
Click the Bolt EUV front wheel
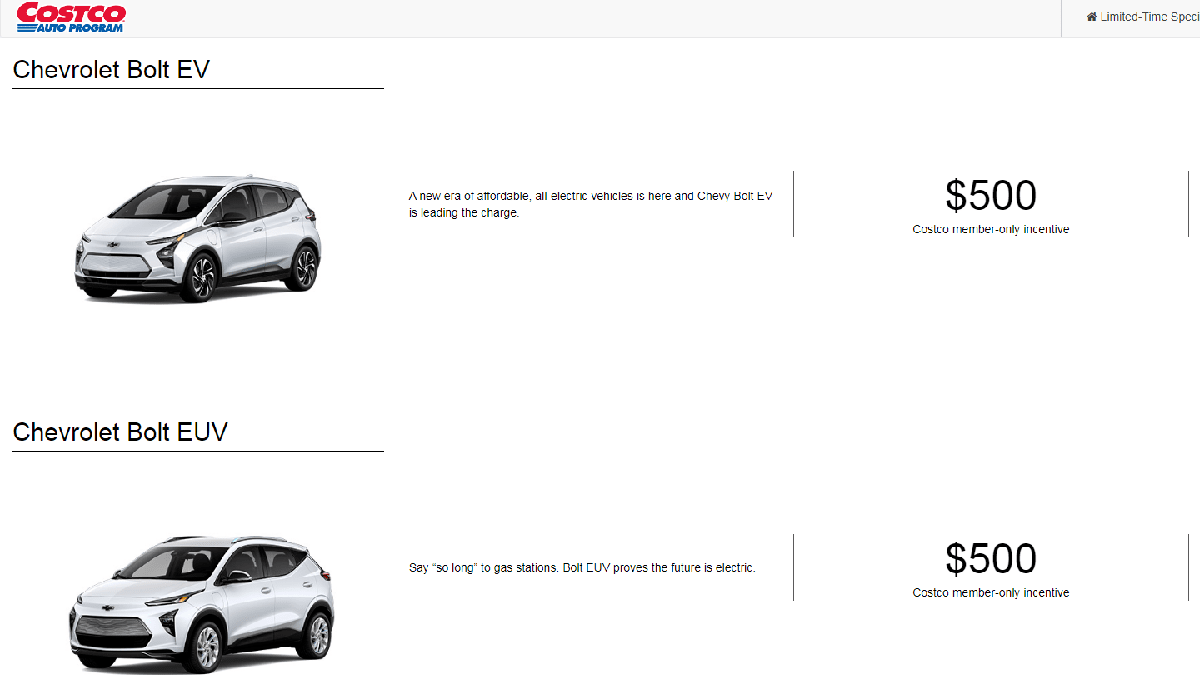(206, 648)
